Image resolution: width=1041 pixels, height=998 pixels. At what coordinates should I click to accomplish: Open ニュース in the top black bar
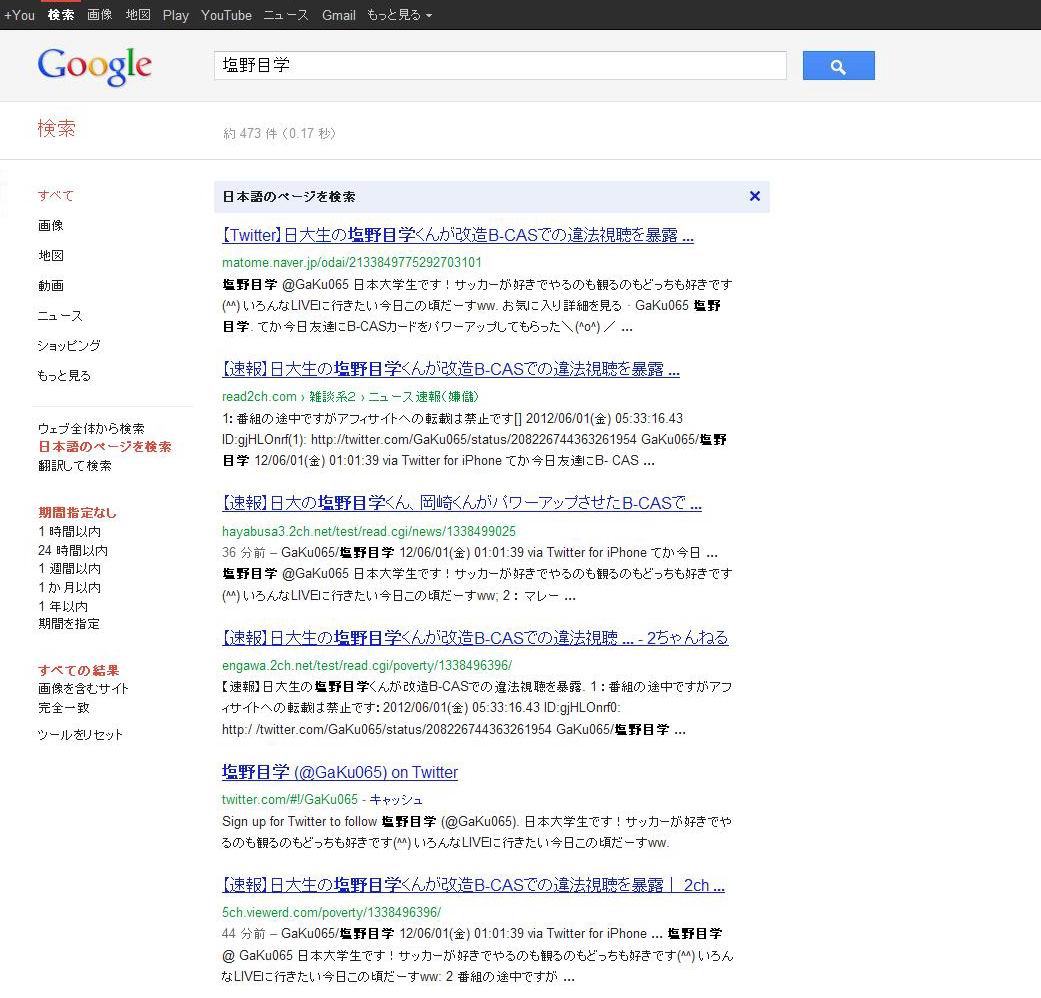[x=285, y=15]
